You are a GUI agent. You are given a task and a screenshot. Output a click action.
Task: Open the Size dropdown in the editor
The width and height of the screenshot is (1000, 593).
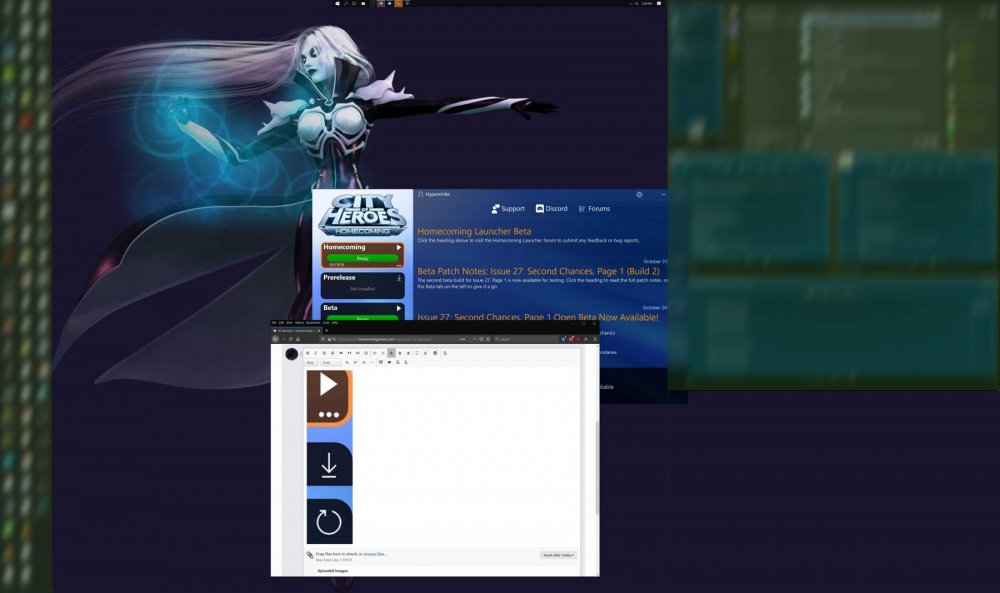(311, 363)
